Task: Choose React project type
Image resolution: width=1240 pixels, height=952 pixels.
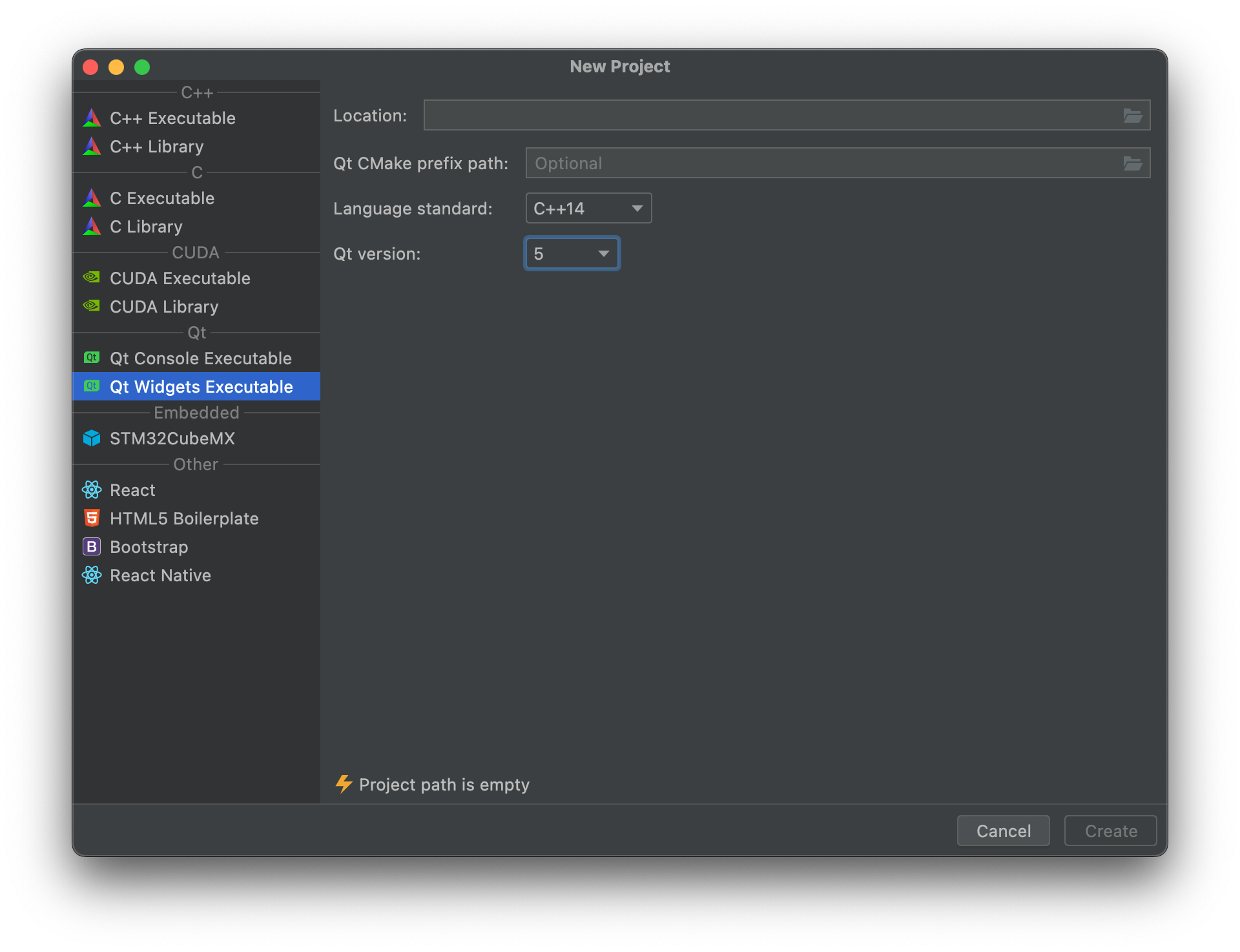Action: tap(196, 490)
